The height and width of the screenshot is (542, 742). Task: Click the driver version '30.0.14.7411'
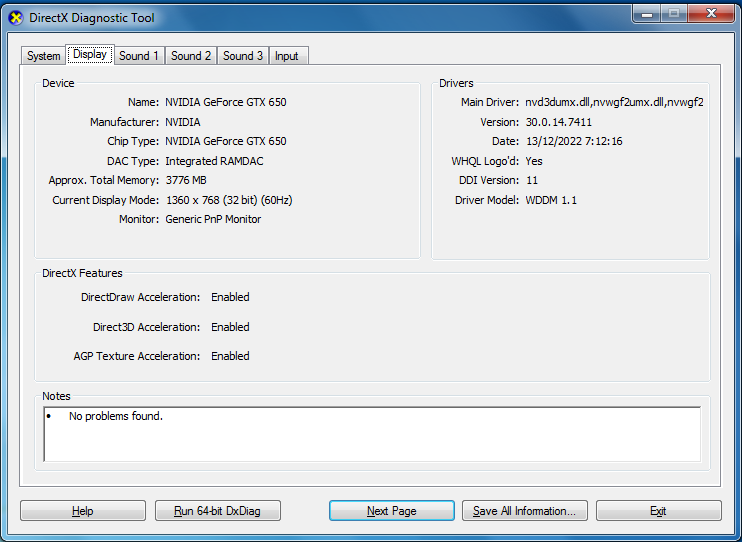[559, 122]
